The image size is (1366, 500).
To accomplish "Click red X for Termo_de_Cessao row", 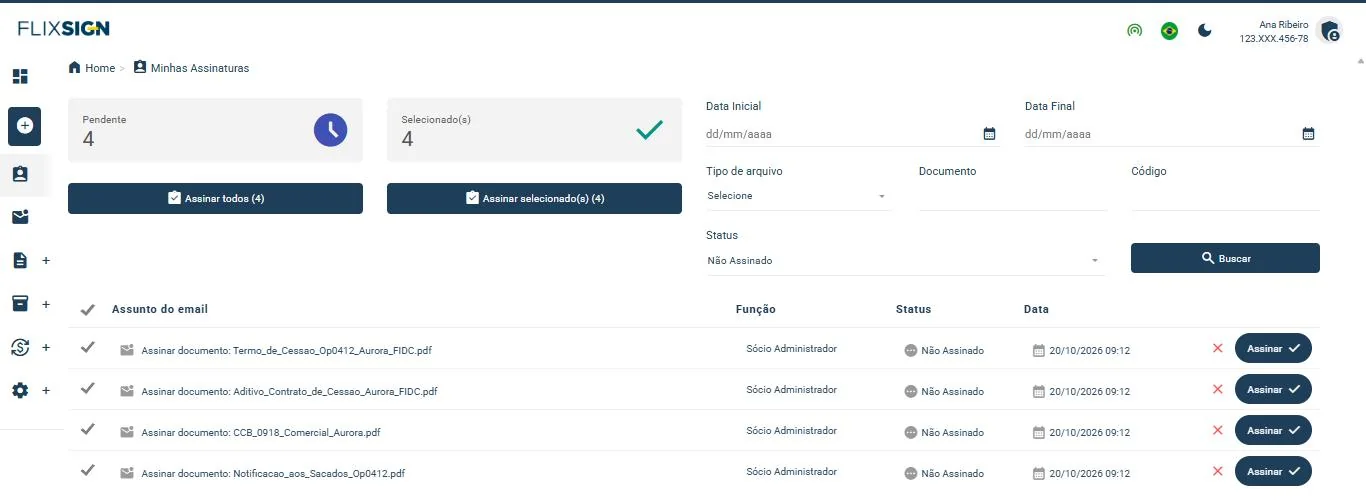I will (1217, 348).
